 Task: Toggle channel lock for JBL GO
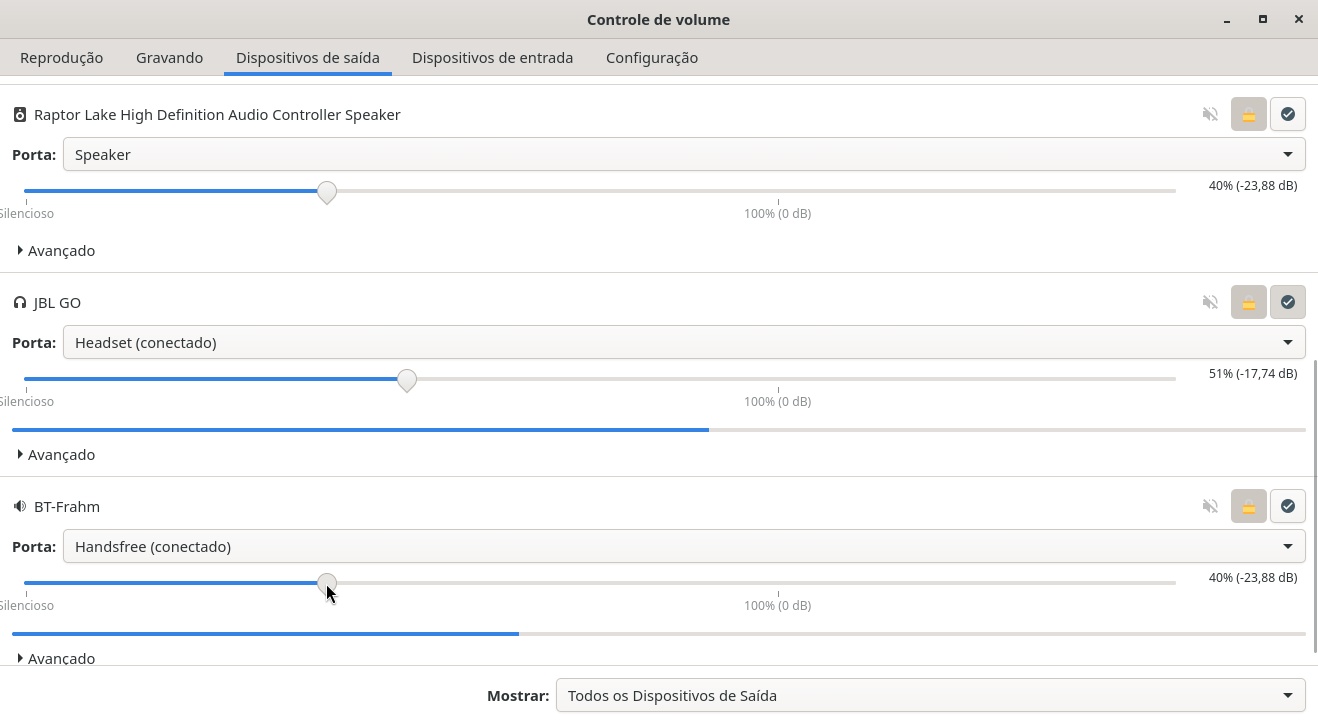pyautogui.click(x=1248, y=302)
